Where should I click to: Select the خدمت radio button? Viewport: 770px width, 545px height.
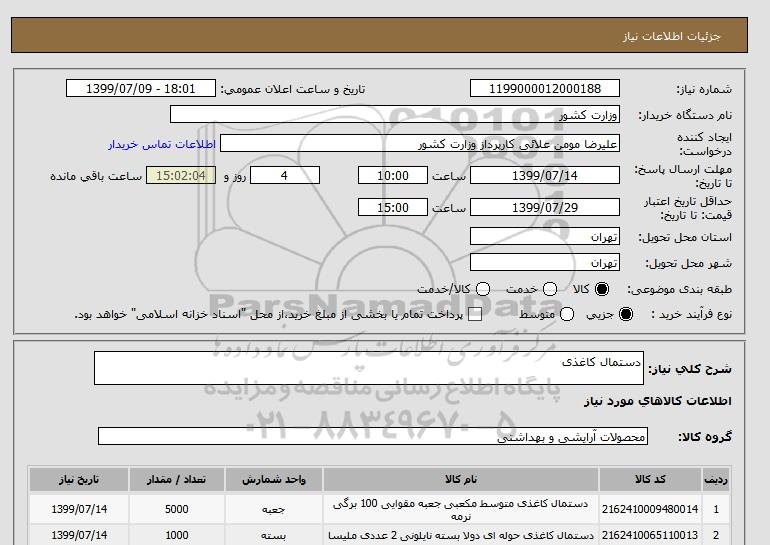550,289
